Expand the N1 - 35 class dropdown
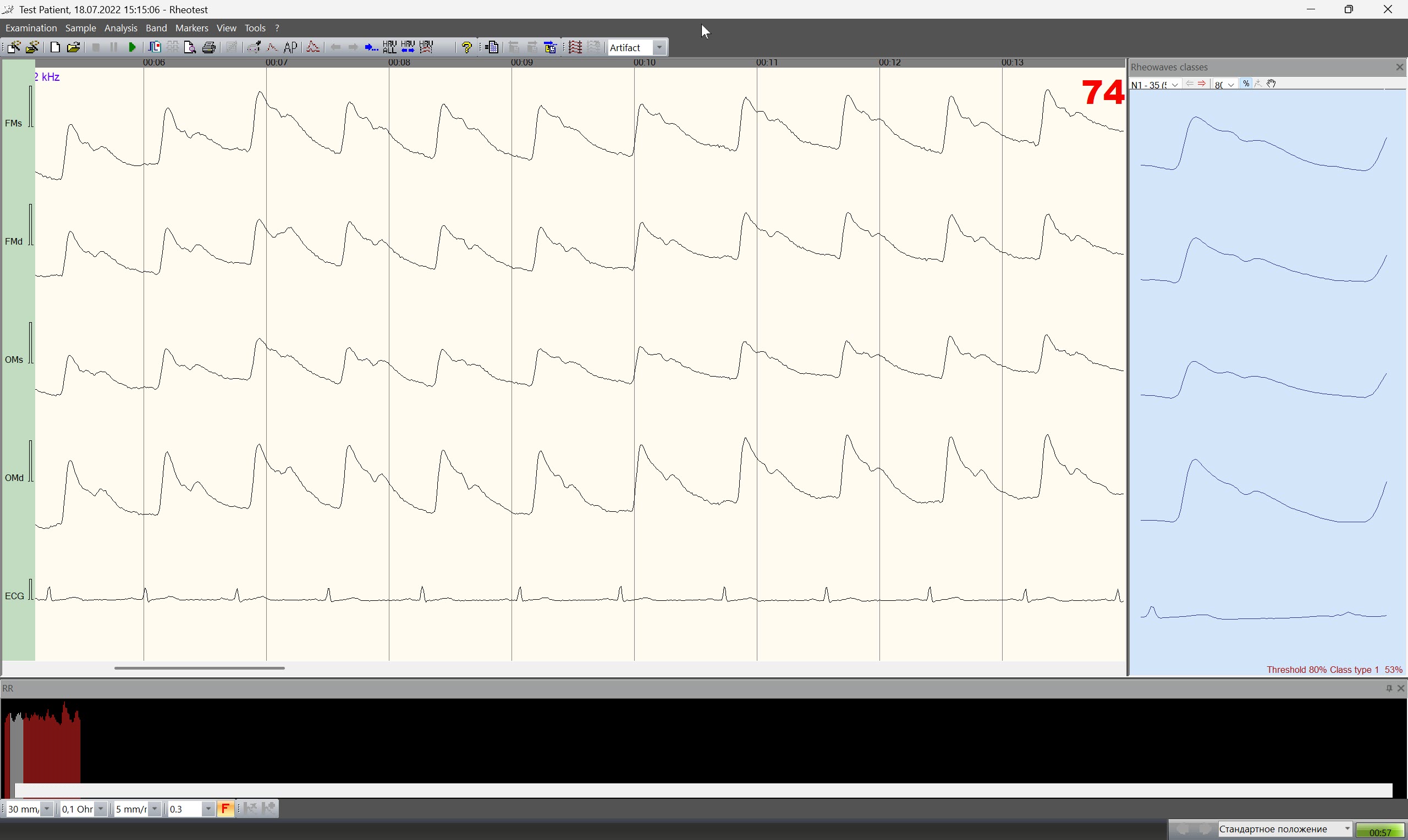1408x840 pixels. [1175, 84]
